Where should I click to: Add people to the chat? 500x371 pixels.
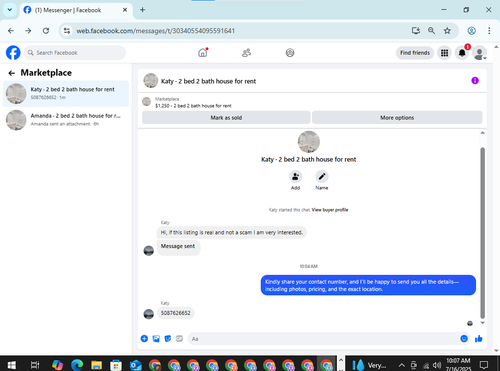coord(295,176)
